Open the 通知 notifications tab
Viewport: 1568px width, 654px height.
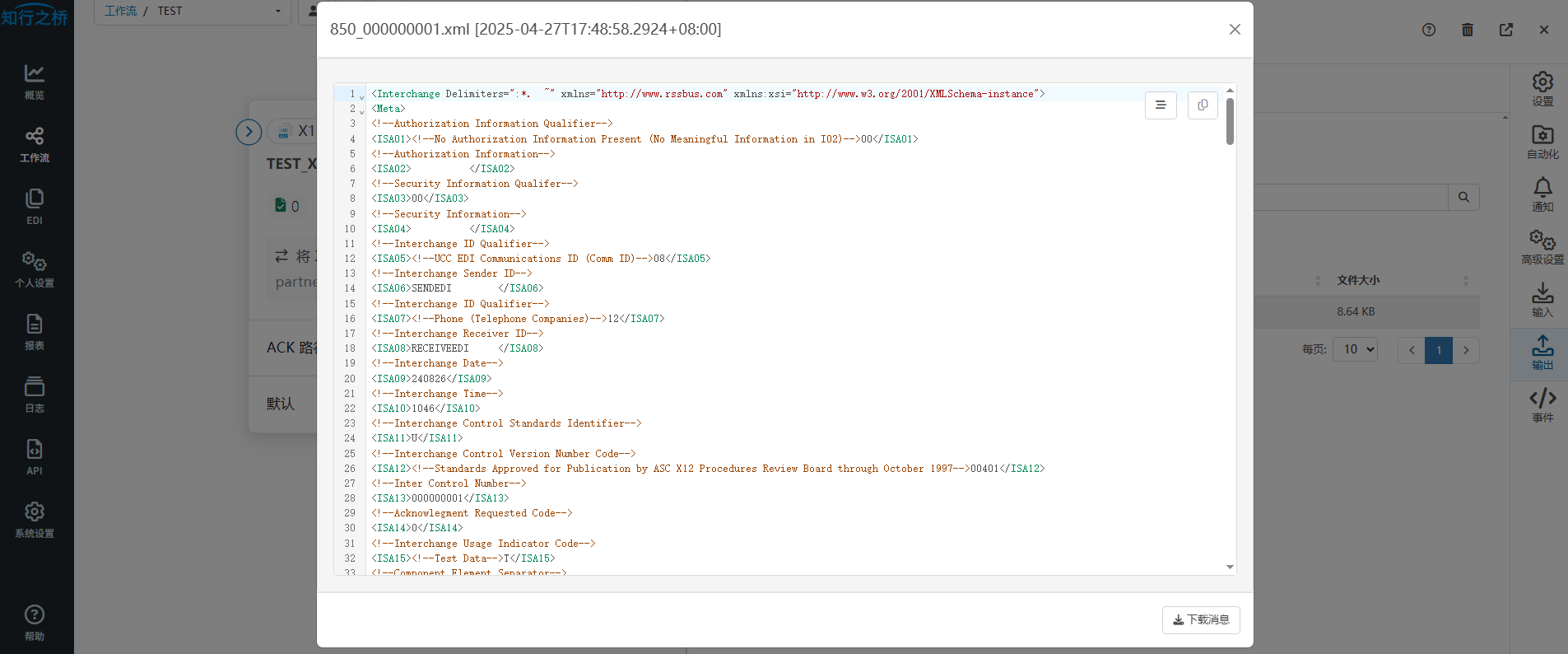tap(1542, 194)
